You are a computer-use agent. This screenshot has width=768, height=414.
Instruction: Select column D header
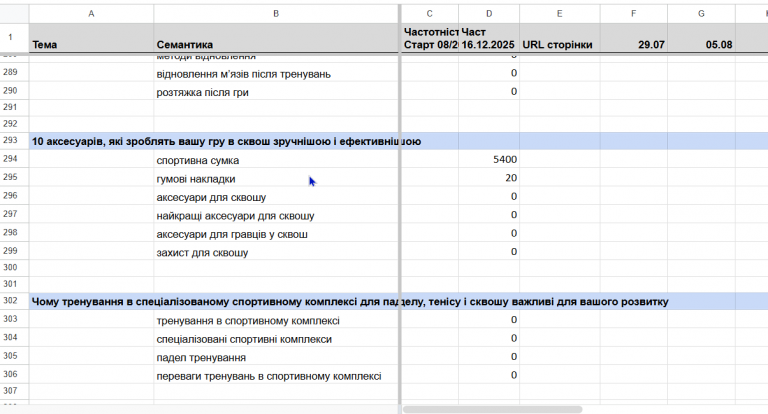(x=489, y=14)
